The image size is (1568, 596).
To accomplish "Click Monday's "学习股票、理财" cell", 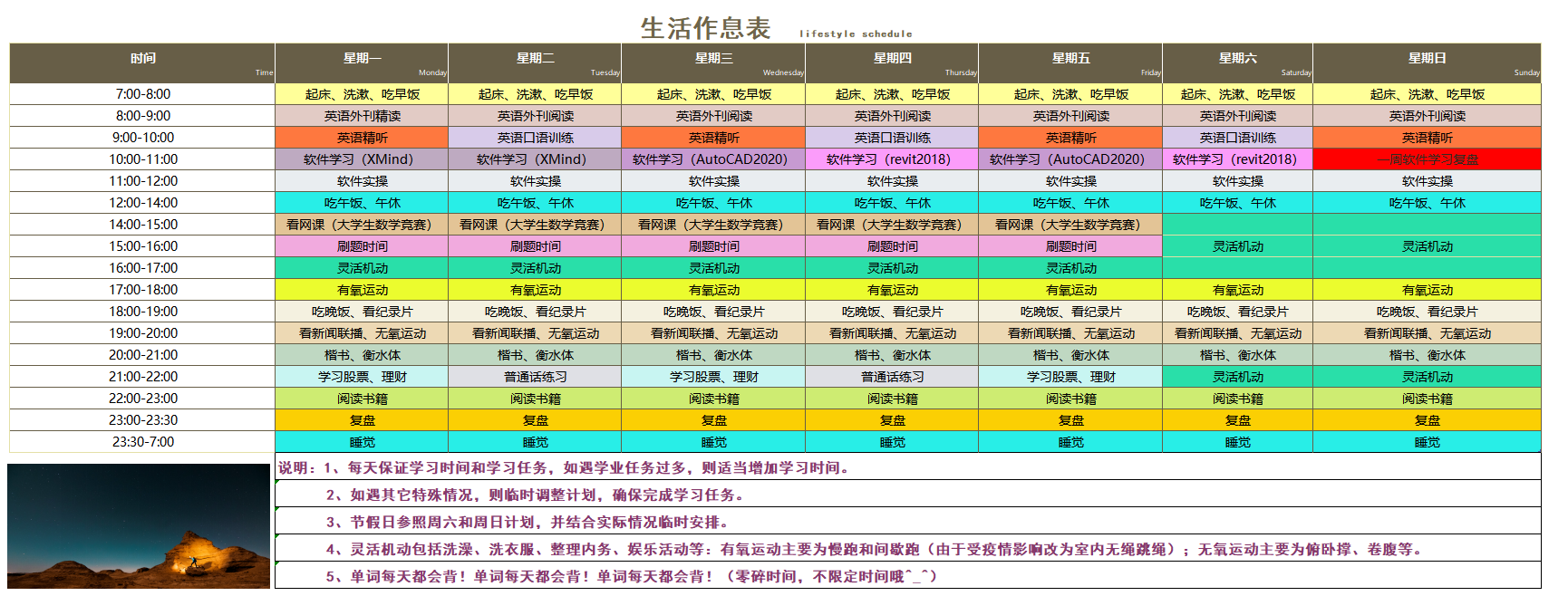I will point(362,377).
